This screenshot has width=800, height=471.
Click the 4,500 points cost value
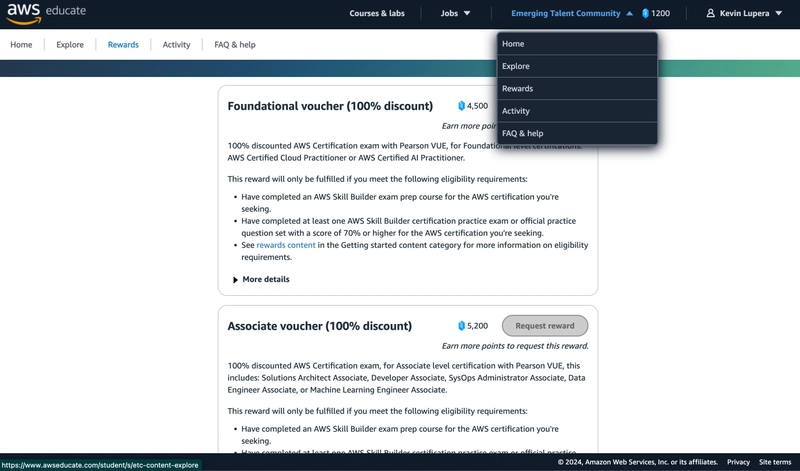(x=478, y=106)
